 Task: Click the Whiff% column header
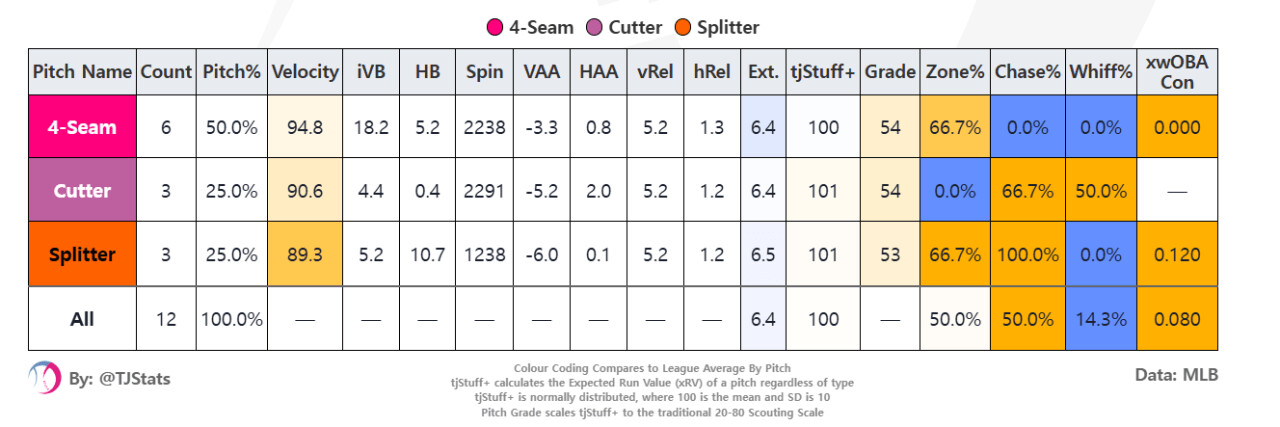1100,72
